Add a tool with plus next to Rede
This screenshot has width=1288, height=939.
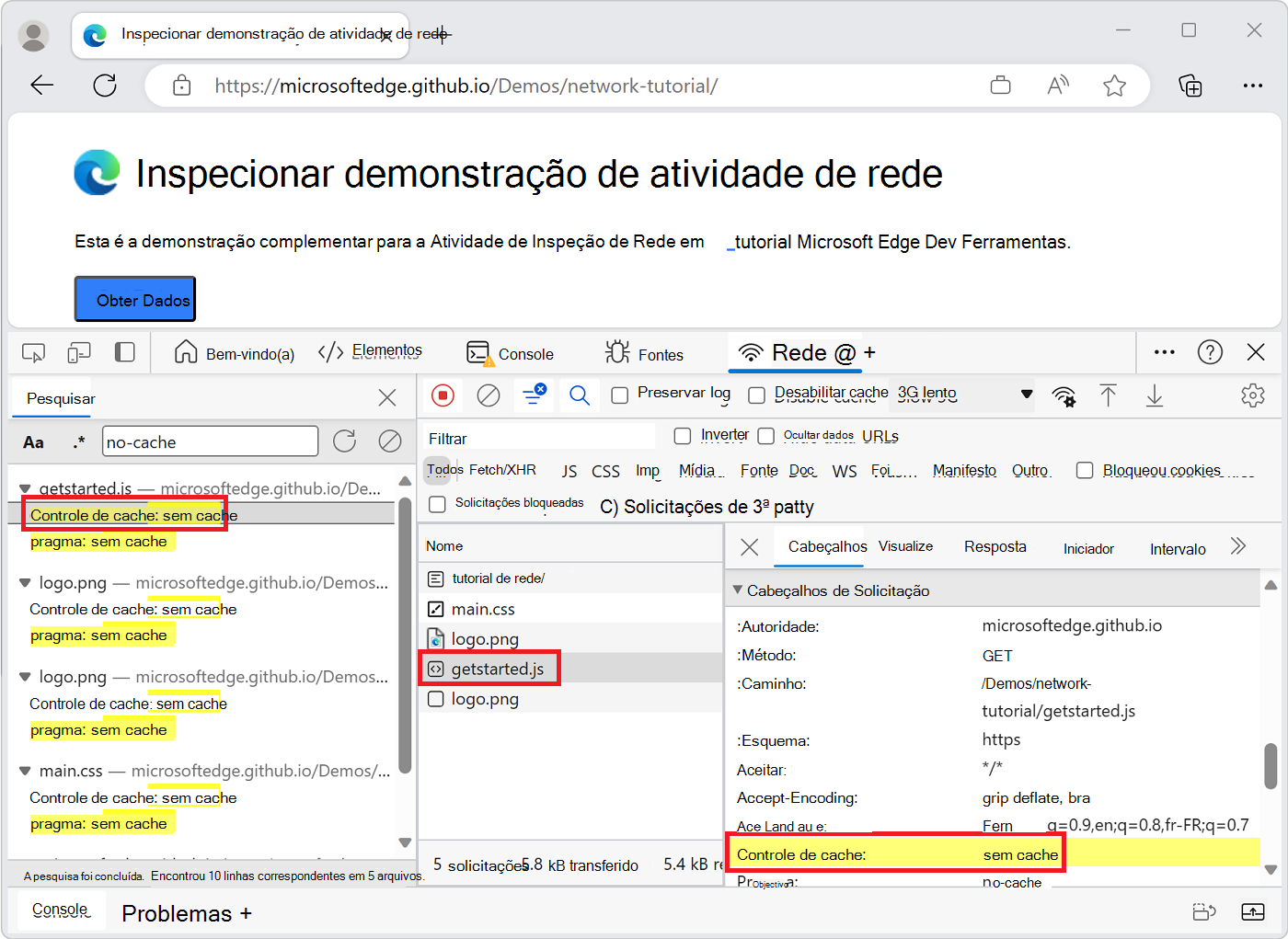click(x=869, y=352)
